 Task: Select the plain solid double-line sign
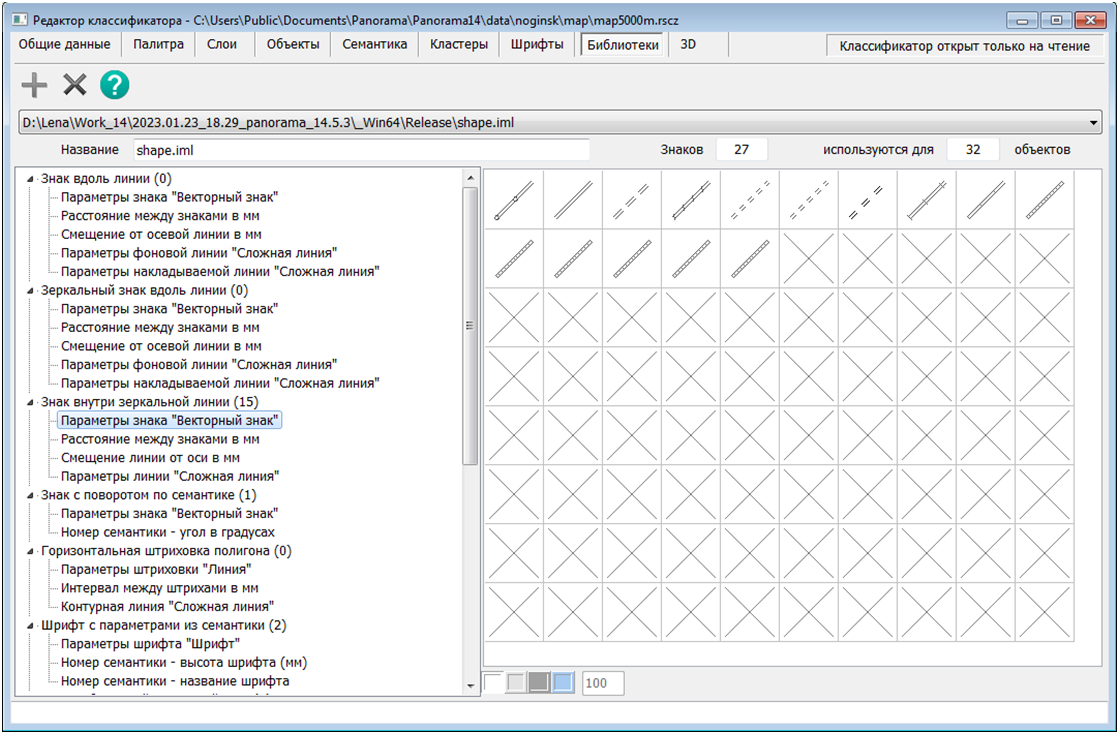pos(573,200)
